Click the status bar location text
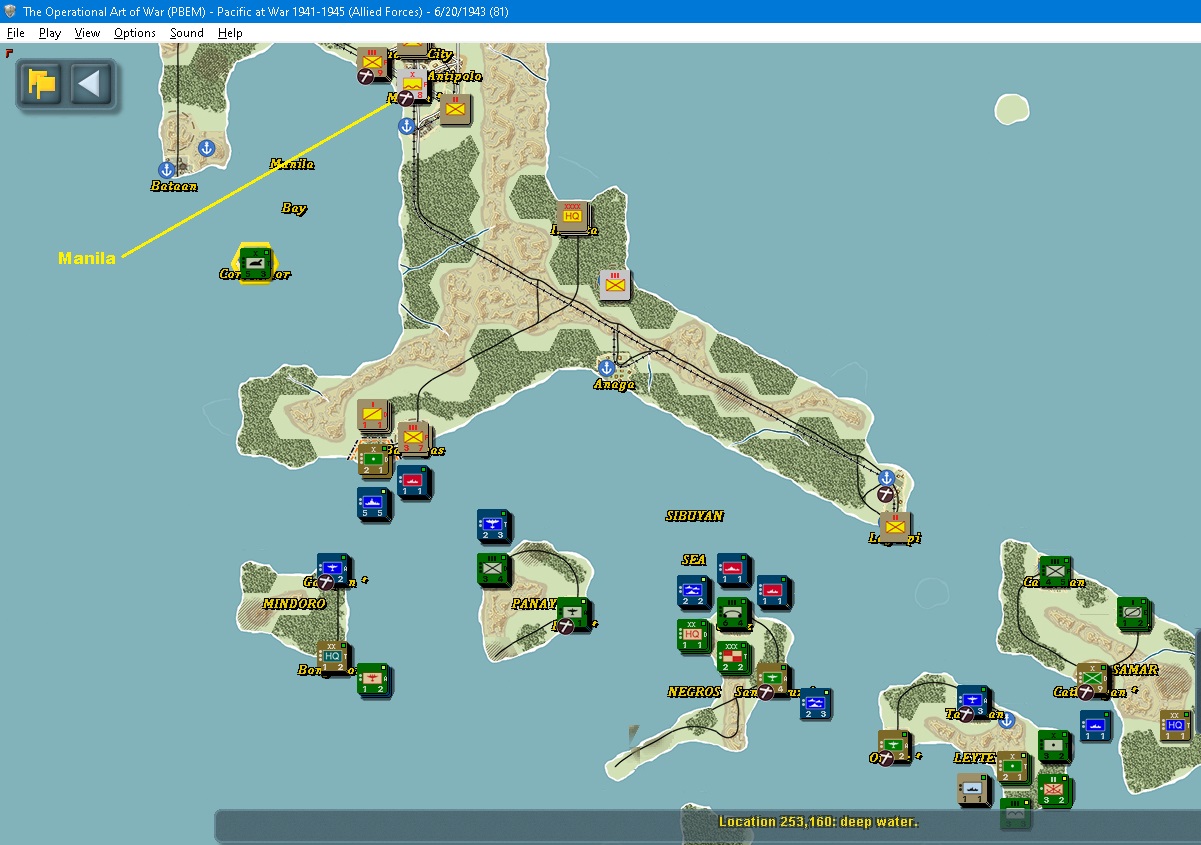 click(818, 822)
